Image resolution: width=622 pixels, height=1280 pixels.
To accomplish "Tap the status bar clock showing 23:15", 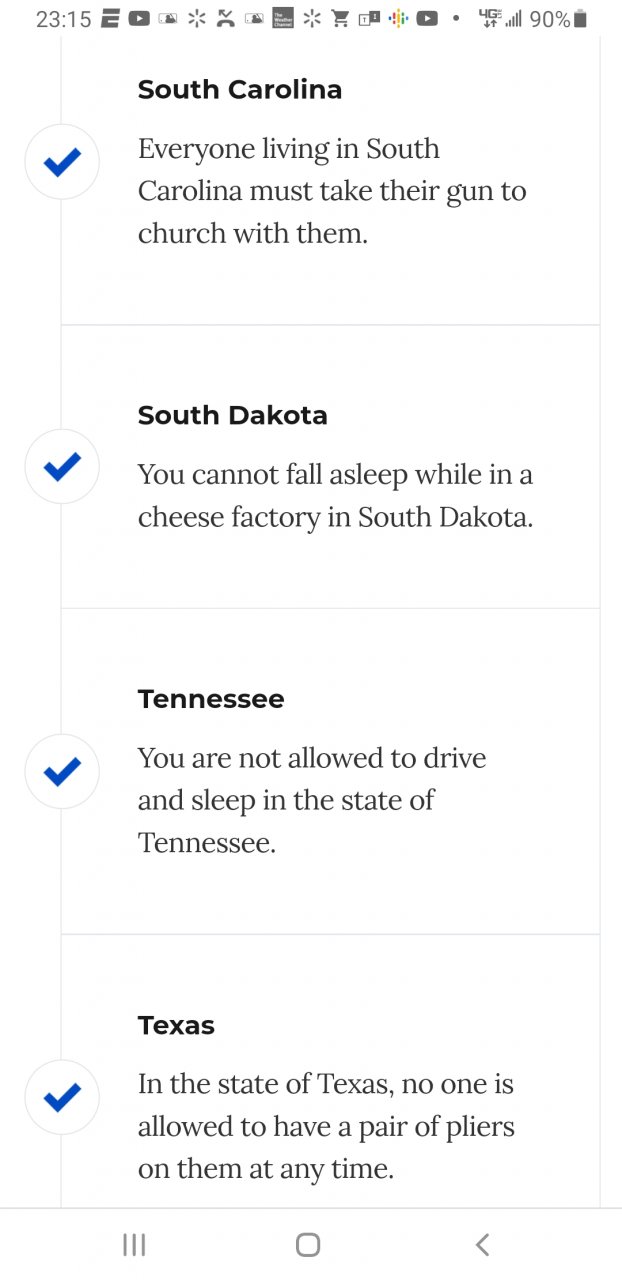I will [x=63, y=18].
